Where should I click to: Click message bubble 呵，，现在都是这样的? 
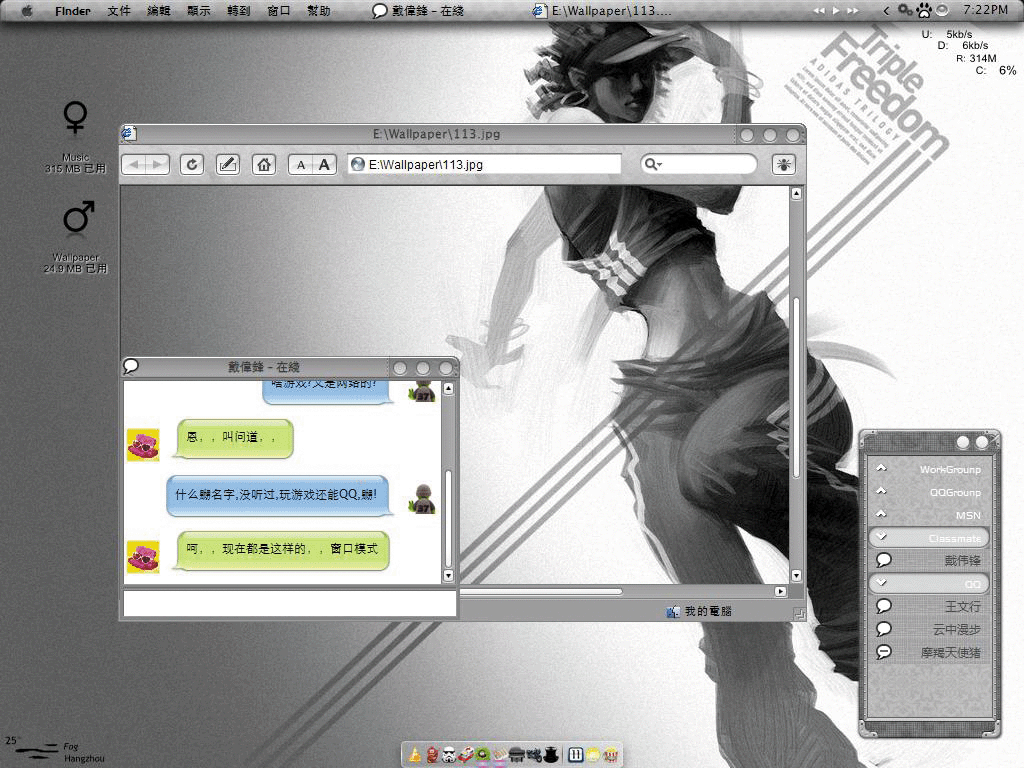[x=281, y=551]
